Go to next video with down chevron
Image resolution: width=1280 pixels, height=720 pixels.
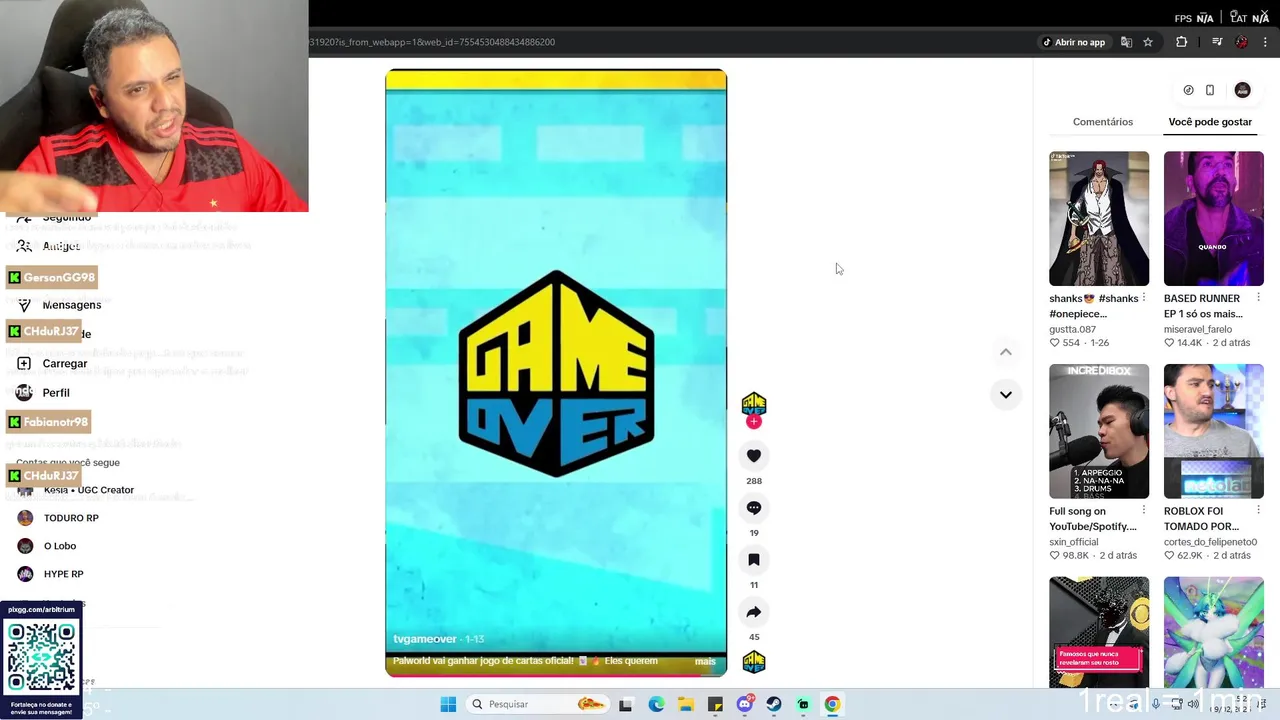click(x=1006, y=395)
